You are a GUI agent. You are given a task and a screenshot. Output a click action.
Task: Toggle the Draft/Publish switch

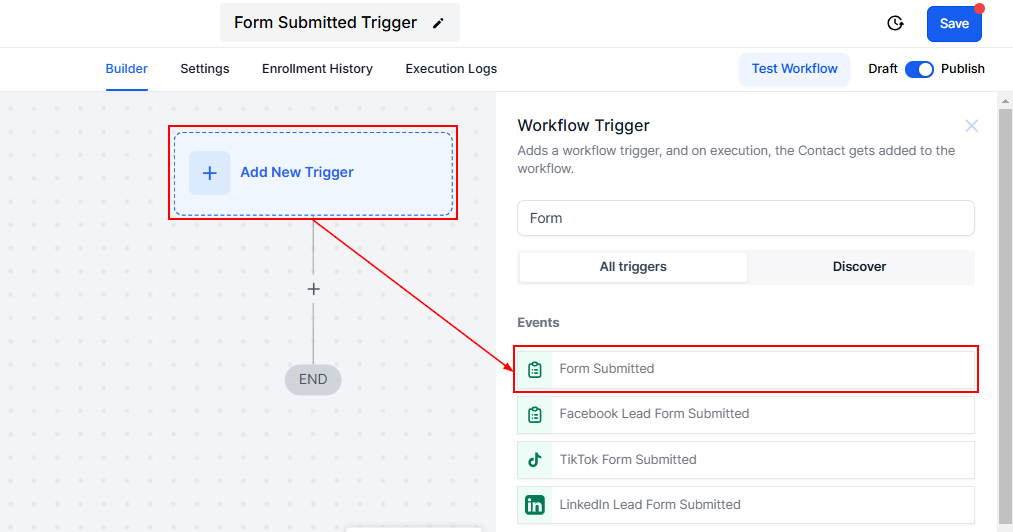919,69
